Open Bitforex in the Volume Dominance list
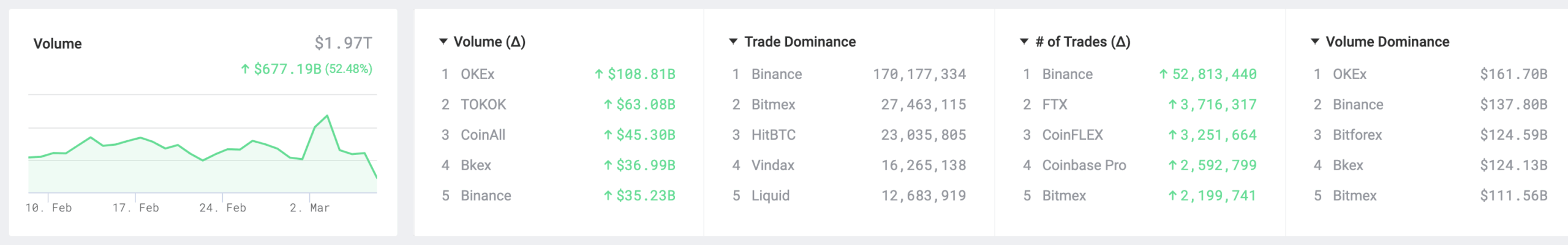The height and width of the screenshot is (245, 1568). tap(1357, 135)
